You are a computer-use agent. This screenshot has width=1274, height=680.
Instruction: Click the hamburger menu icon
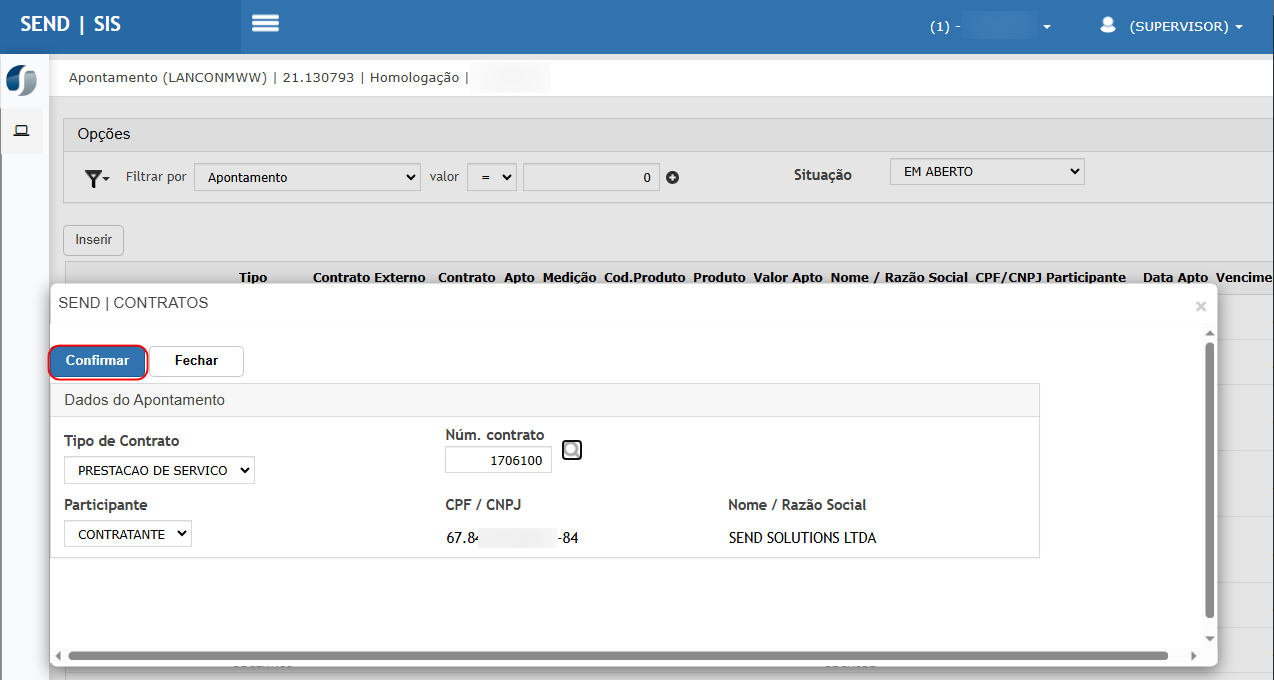tap(265, 24)
